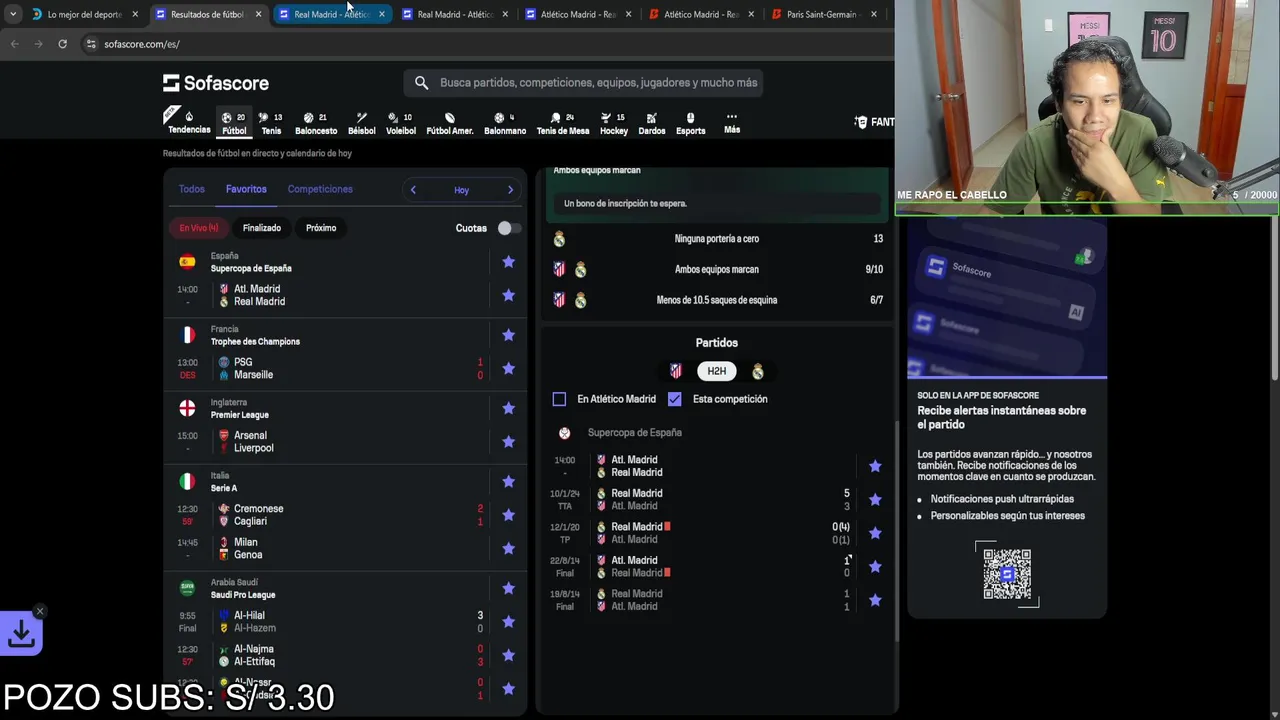
Task: Uncheck the Esta competición checkbox
Action: pos(675,399)
